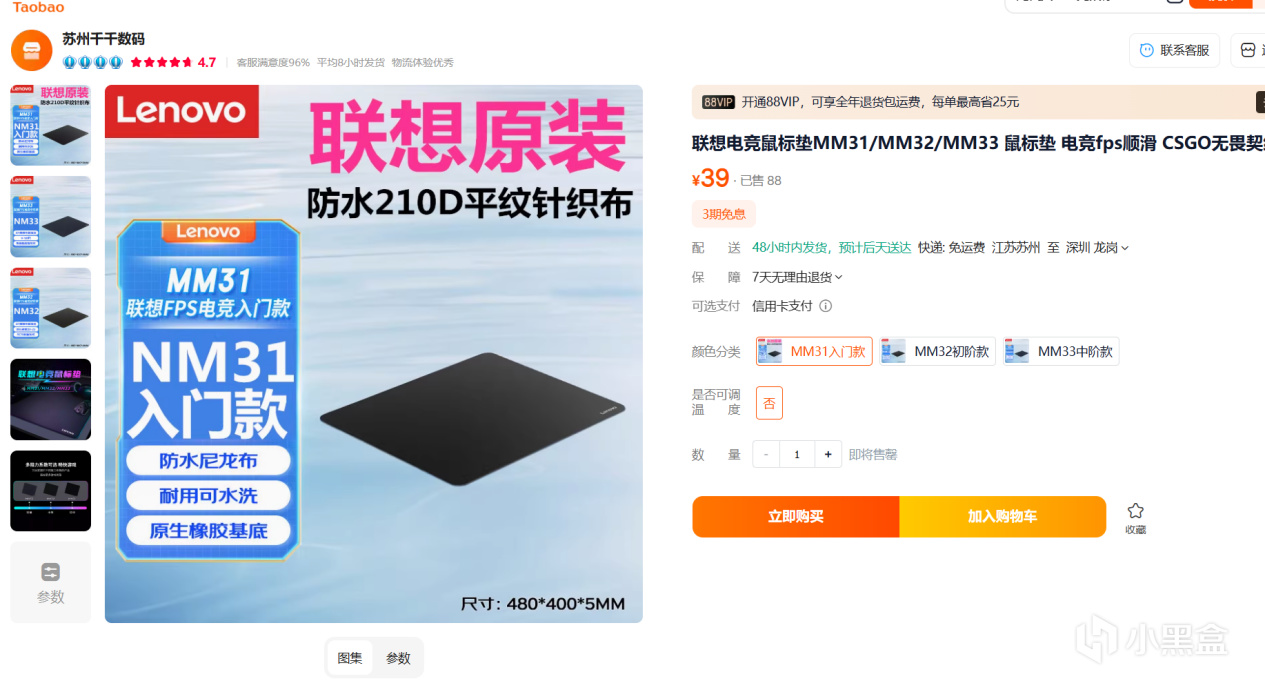Image resolution: width=1265 pixels, height=681 pixels.
Task: Click the 加入购物车 button
Action: 1003,517
